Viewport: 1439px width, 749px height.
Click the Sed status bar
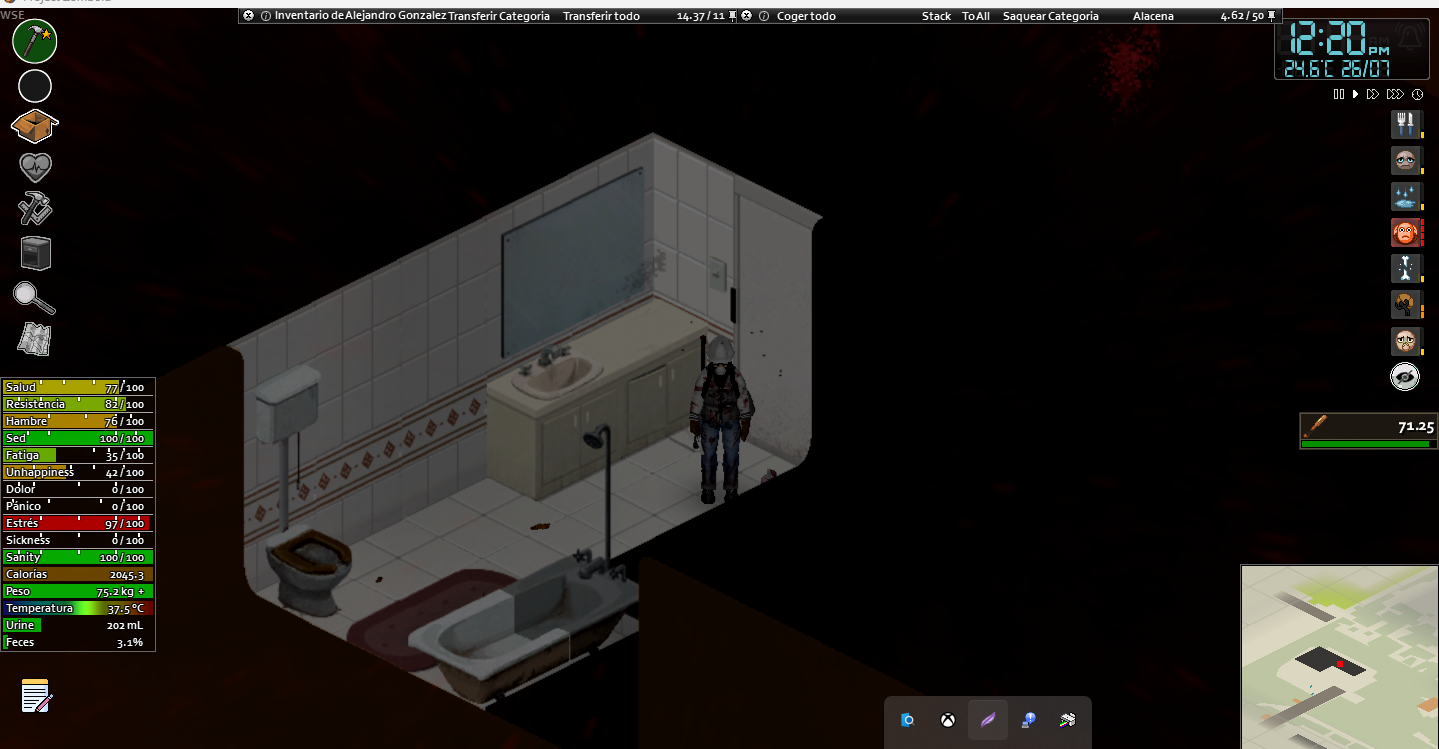point(78,438)
